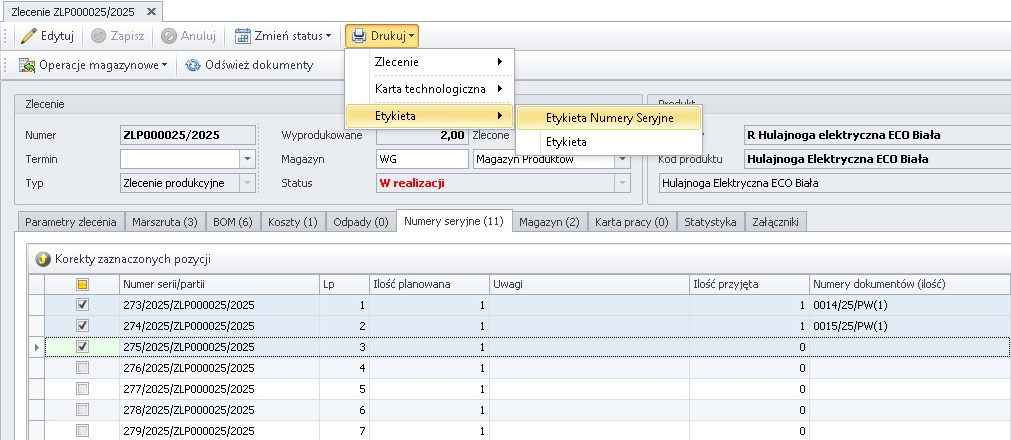Sort by Lp column header
This screenshot has width=1011, height=440.
(344, 284)
